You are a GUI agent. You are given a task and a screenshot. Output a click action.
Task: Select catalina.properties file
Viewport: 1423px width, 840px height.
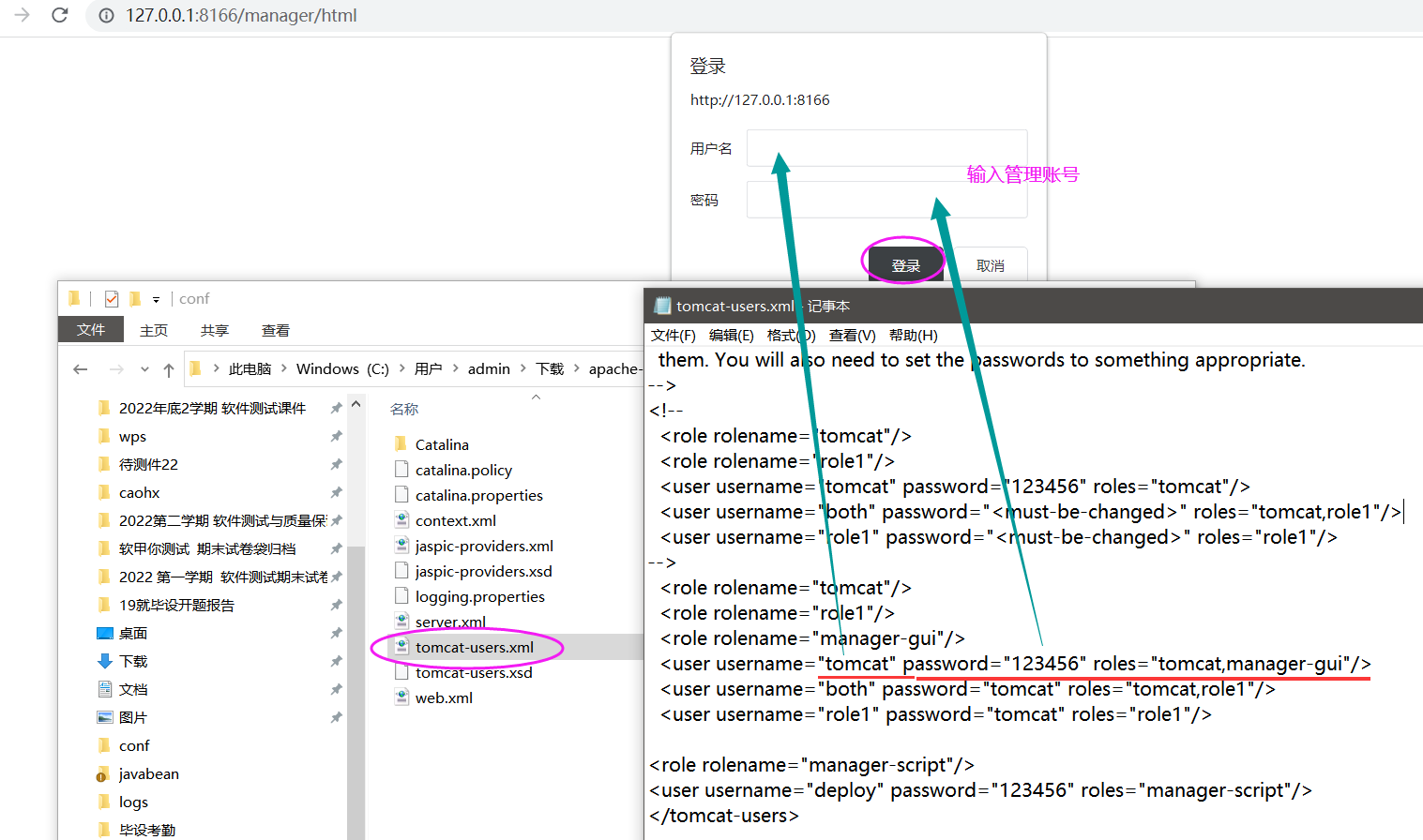click(478, 495)
